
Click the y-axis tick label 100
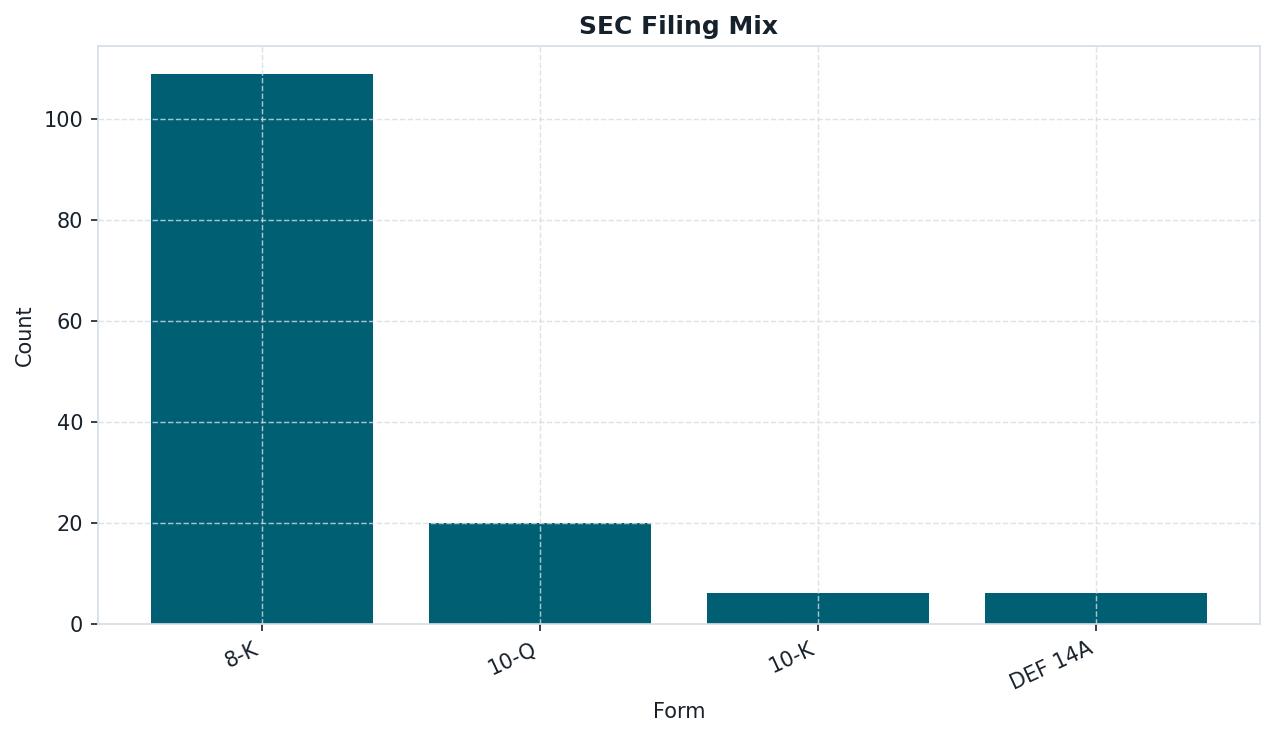64,119
